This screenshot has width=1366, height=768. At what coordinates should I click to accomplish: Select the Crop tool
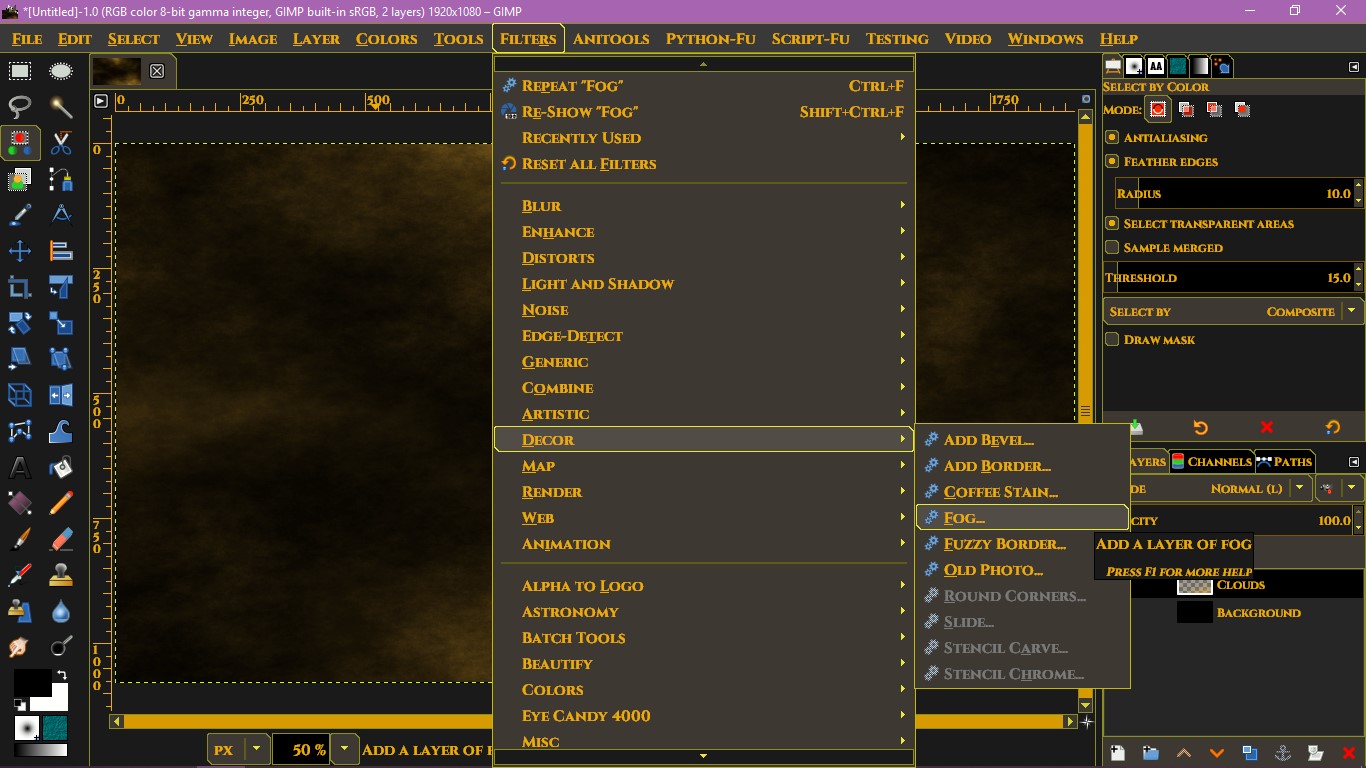[x=20, y=287]
